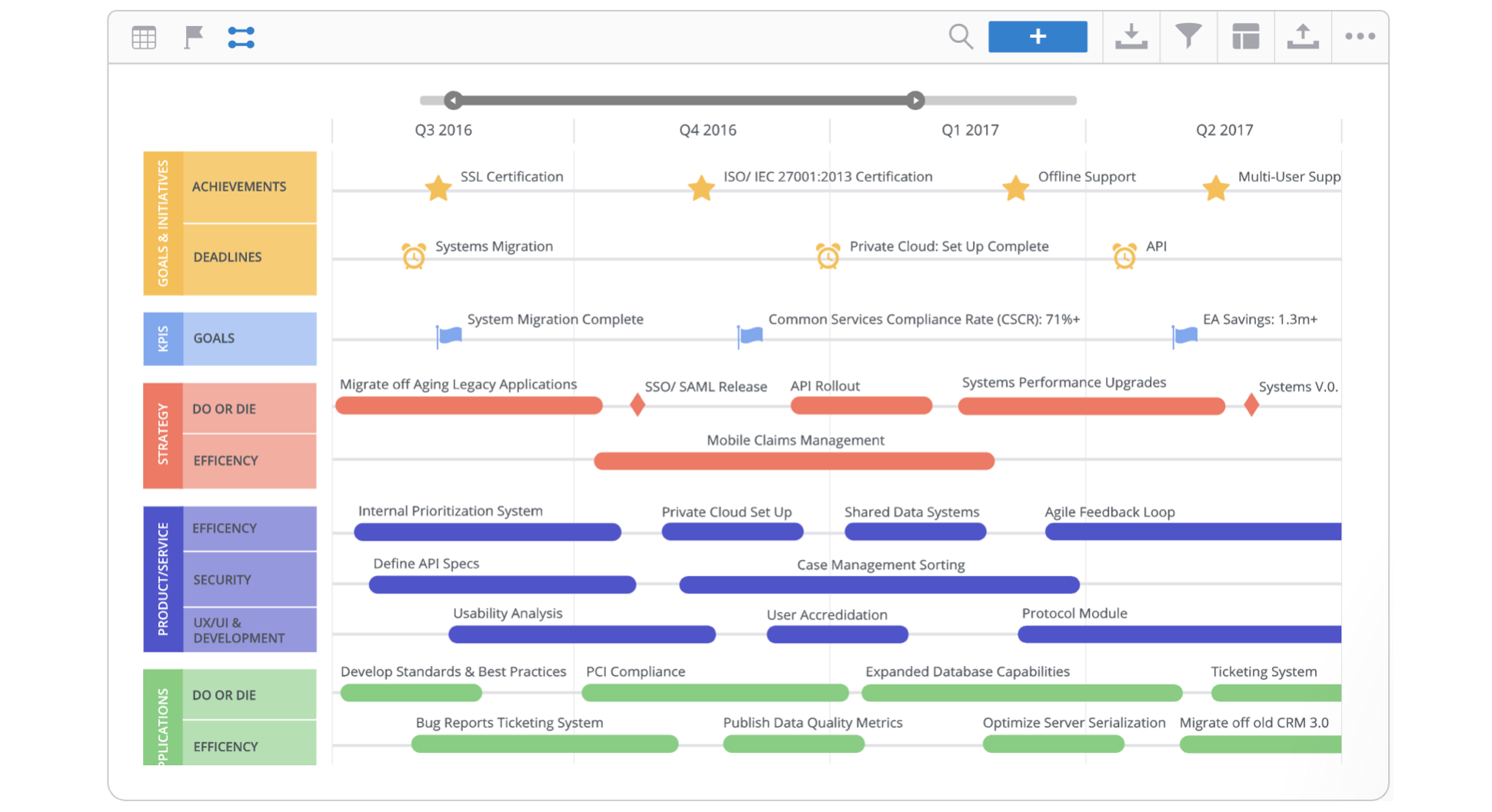The width and height of the screenshot is (1492, 812).
Task: Click the right handle of date range slider
Action: pyautogui.click(x=915, y=101)
